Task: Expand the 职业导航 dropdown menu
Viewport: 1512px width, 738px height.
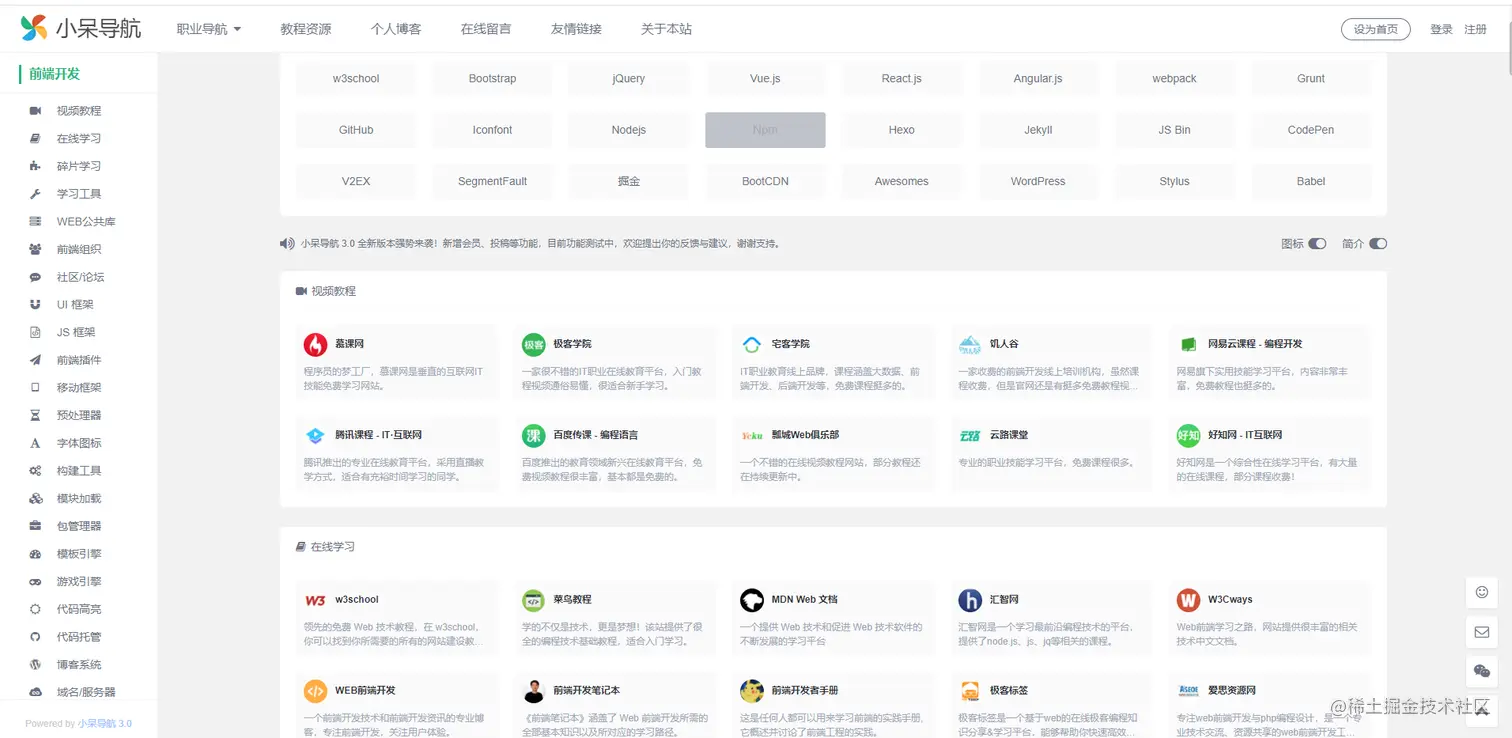Action: click(209, 29)
